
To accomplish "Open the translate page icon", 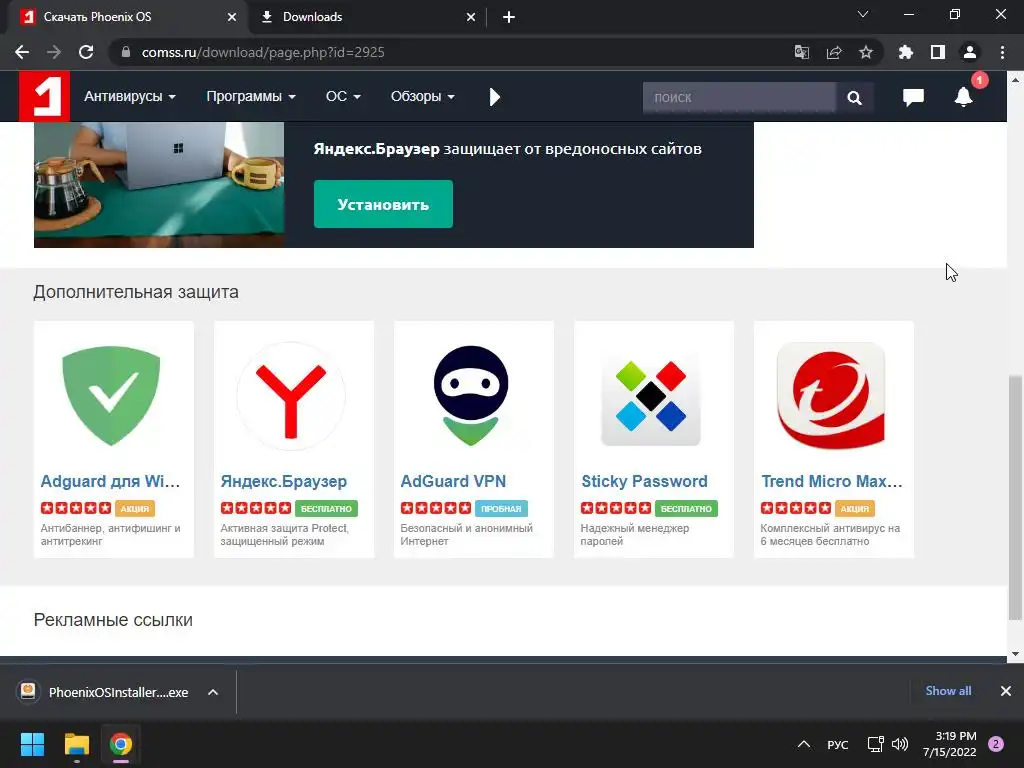I will coord(801,52).
